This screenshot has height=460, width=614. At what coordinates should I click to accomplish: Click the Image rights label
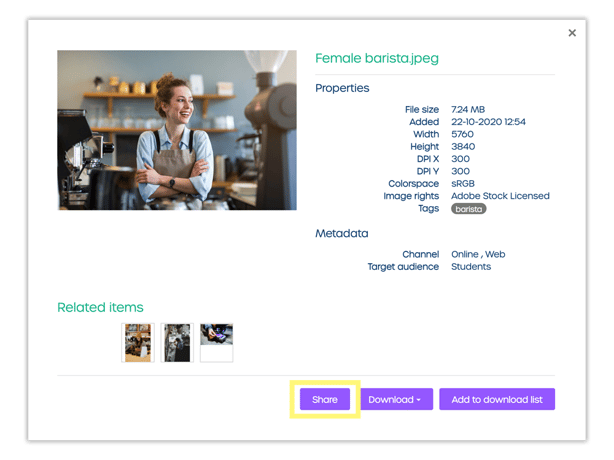[x=411, y=196]
